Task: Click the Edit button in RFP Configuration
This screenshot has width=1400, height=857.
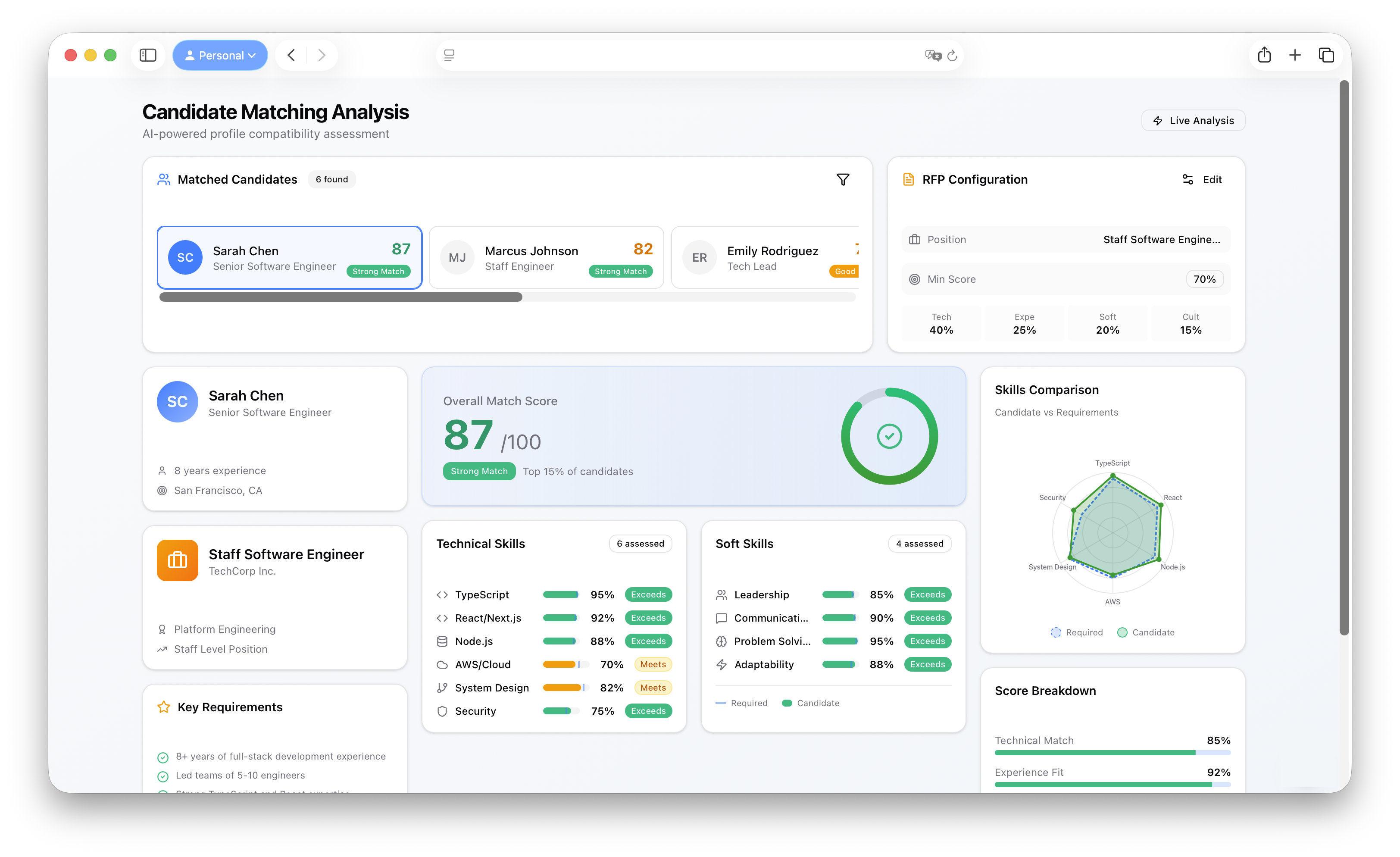Action: (1202, 179)
